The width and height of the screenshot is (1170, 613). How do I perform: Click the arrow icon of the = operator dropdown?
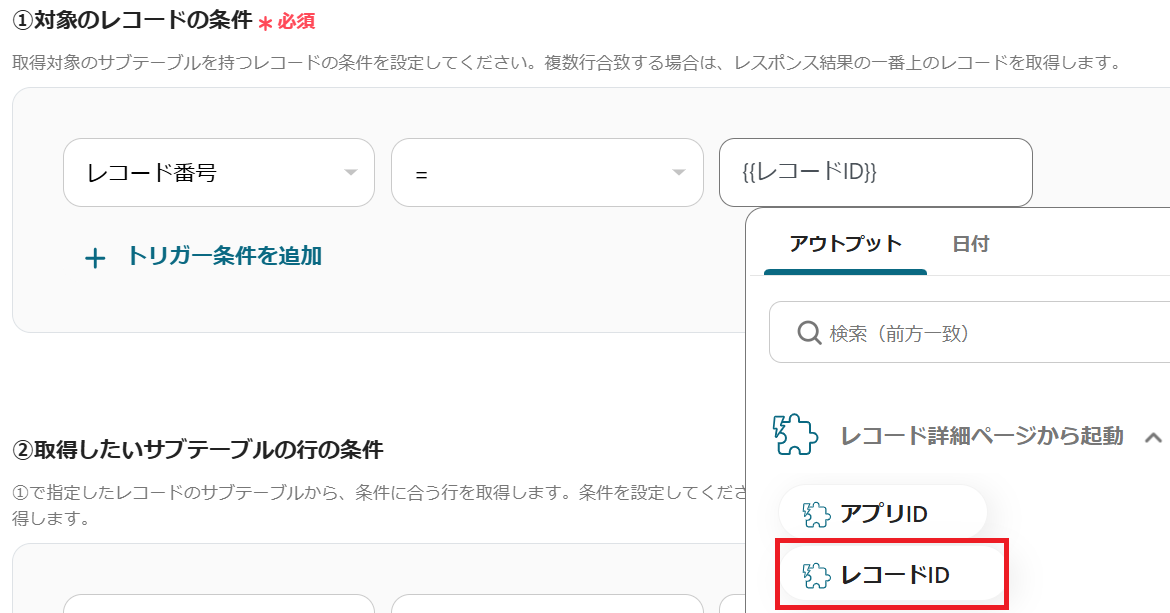click(678, 172)
